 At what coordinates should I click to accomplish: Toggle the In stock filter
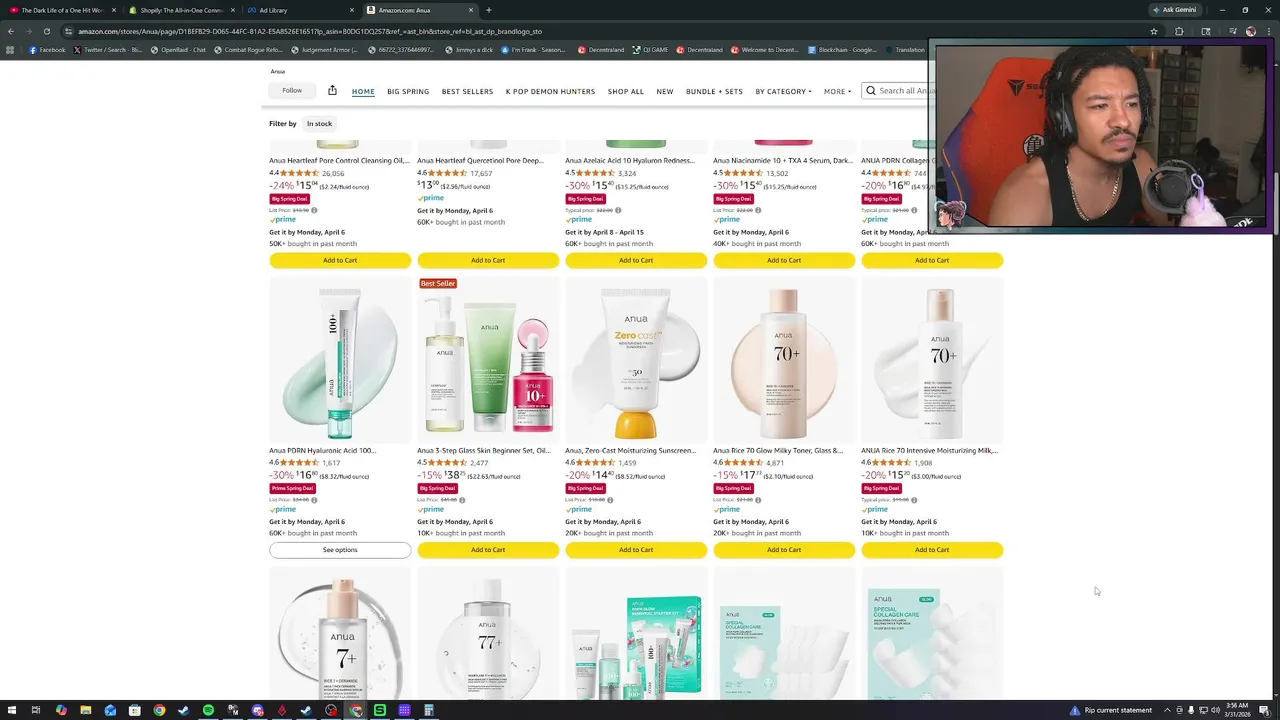(319, 123)
